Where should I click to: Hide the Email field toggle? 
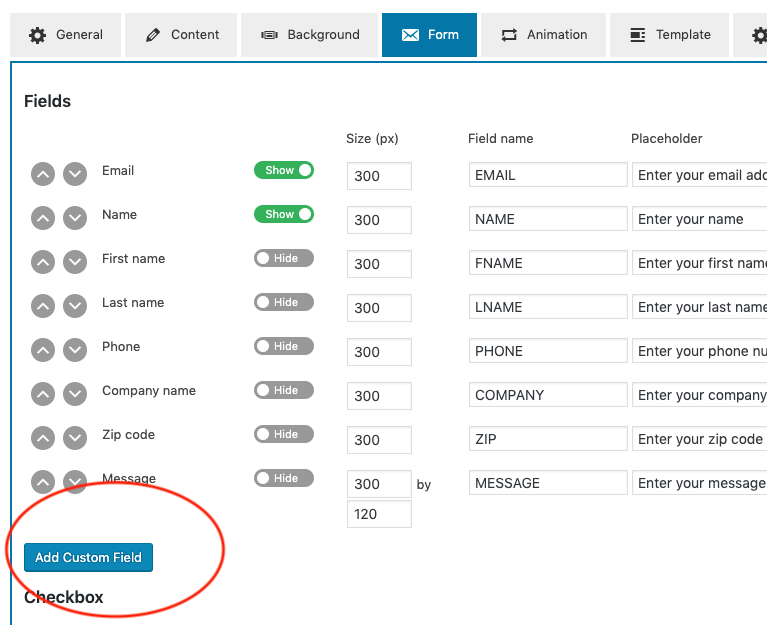(x=283, y=170)
